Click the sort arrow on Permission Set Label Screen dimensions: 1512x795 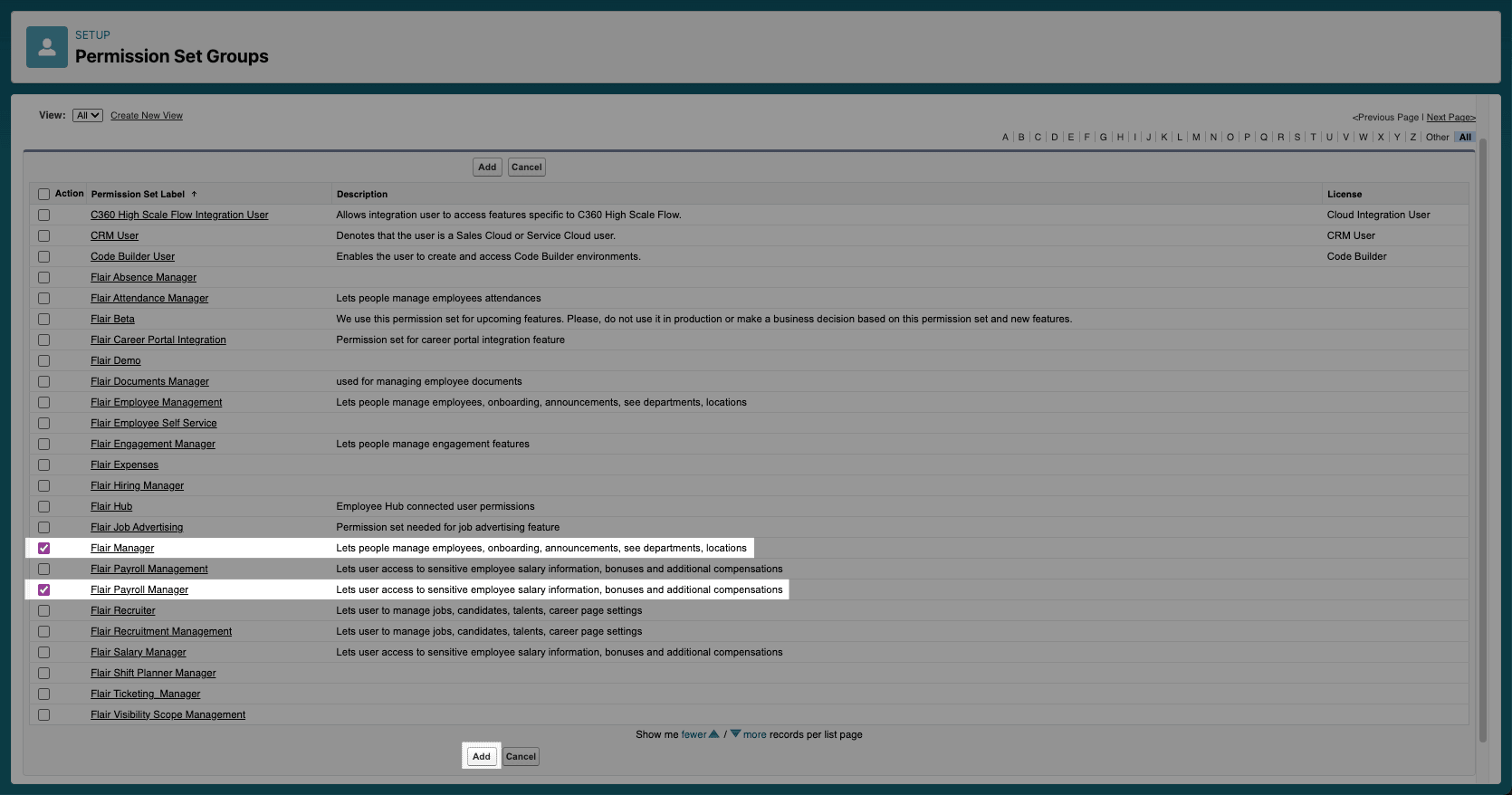pyautogui.click(x=194, y=194)
